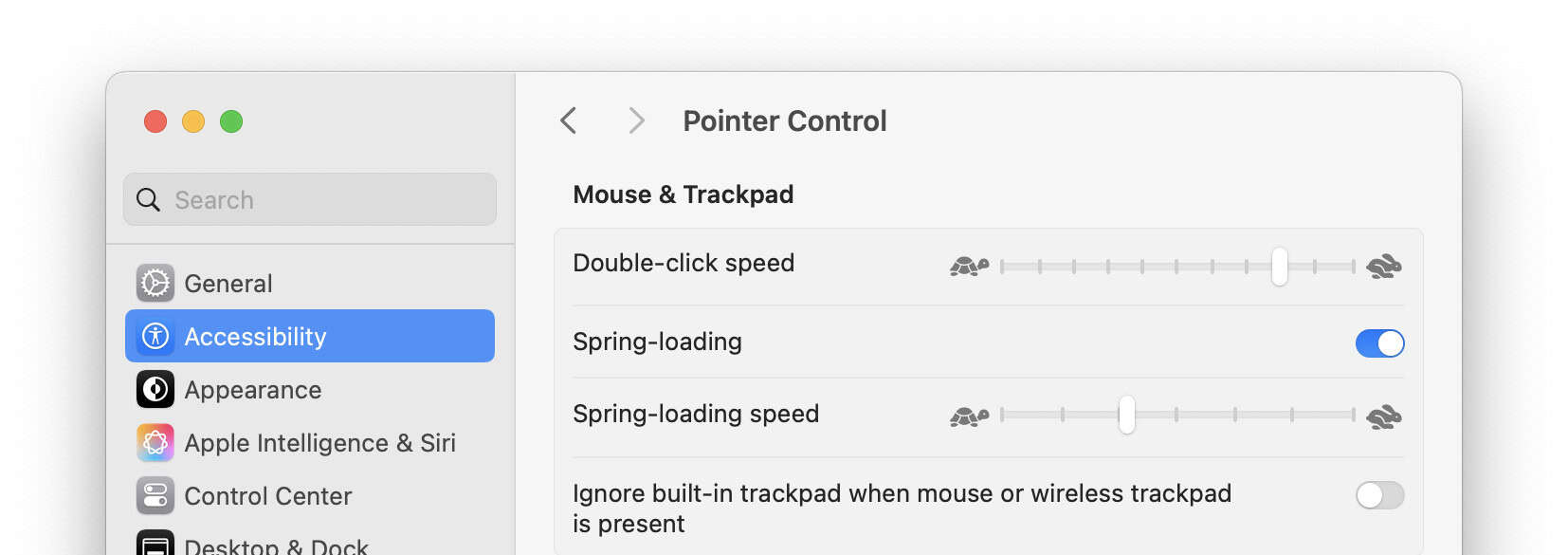Click the Appearance sidebar entry

point(252,389)
